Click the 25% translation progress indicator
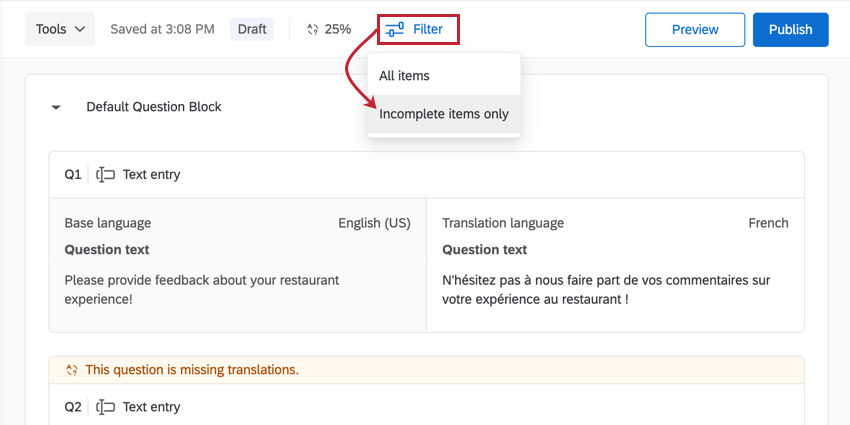850x425 pixels. [x=338, y=29]
